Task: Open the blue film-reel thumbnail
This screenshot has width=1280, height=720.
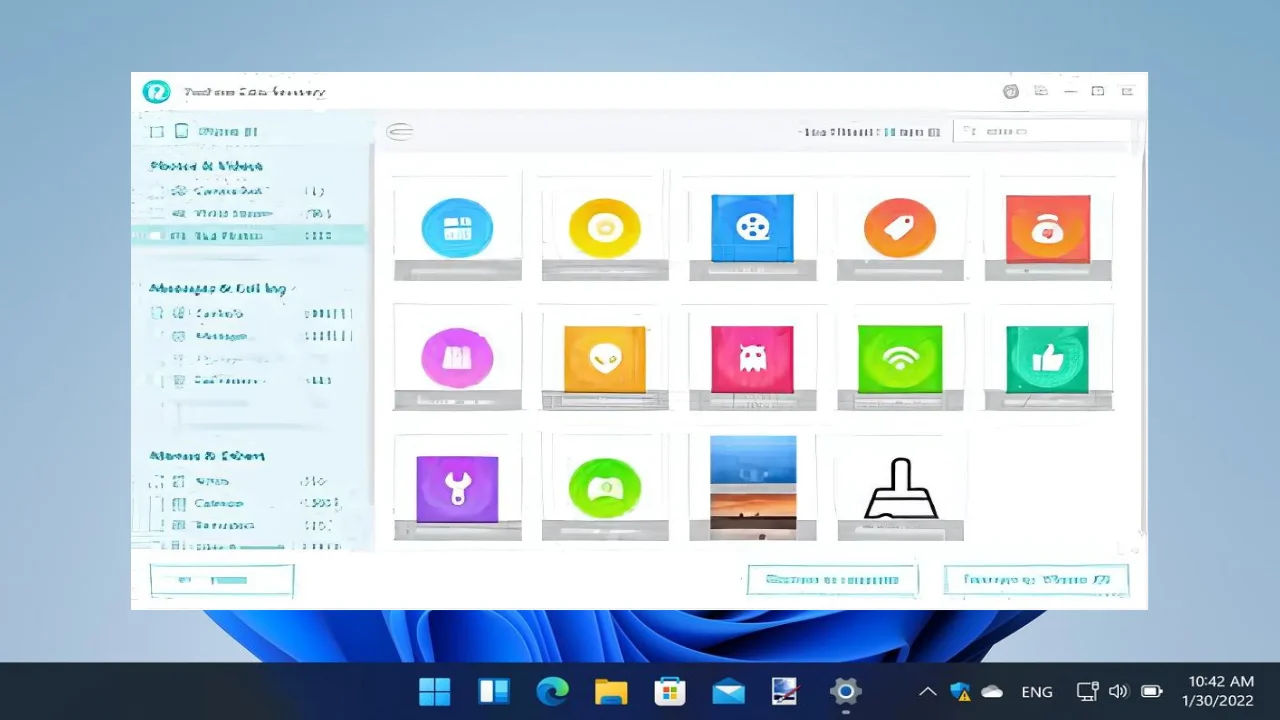Action: 752,227
